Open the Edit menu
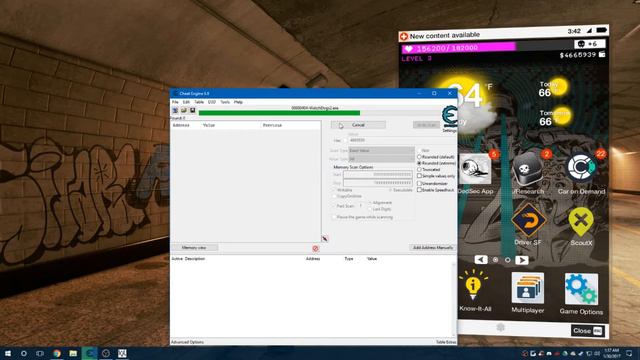640x360 pixels. point(186,102)
